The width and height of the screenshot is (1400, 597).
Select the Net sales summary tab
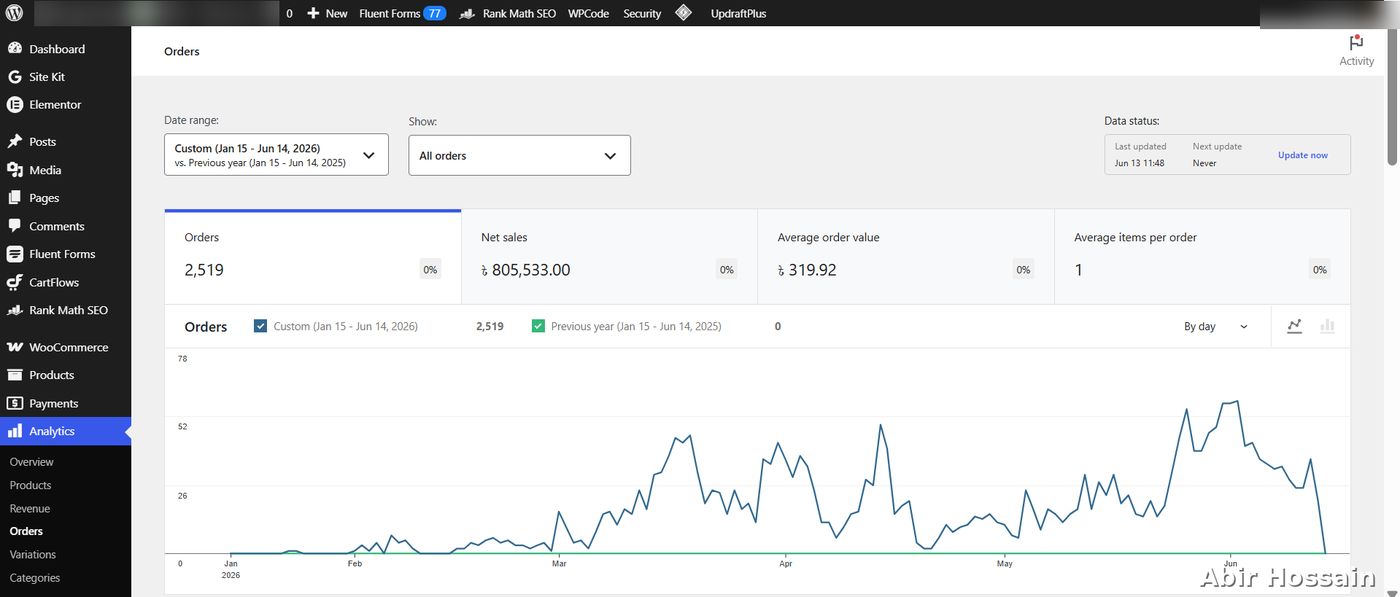[609, 256]
